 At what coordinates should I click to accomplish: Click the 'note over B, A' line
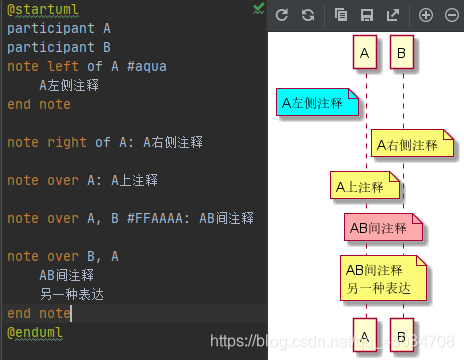[x=63, y=256]
